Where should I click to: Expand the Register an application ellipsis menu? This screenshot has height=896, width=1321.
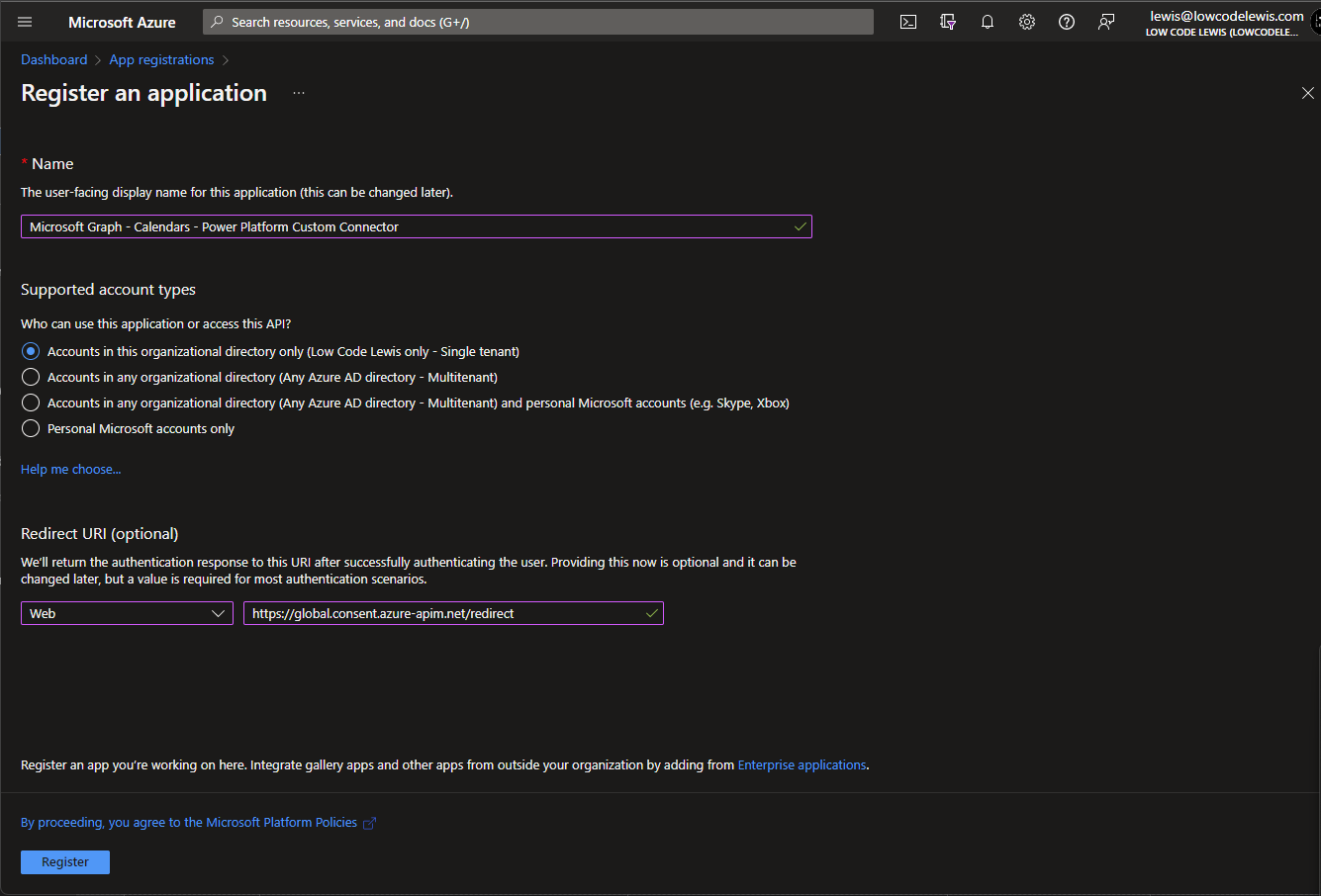(298, 92)
